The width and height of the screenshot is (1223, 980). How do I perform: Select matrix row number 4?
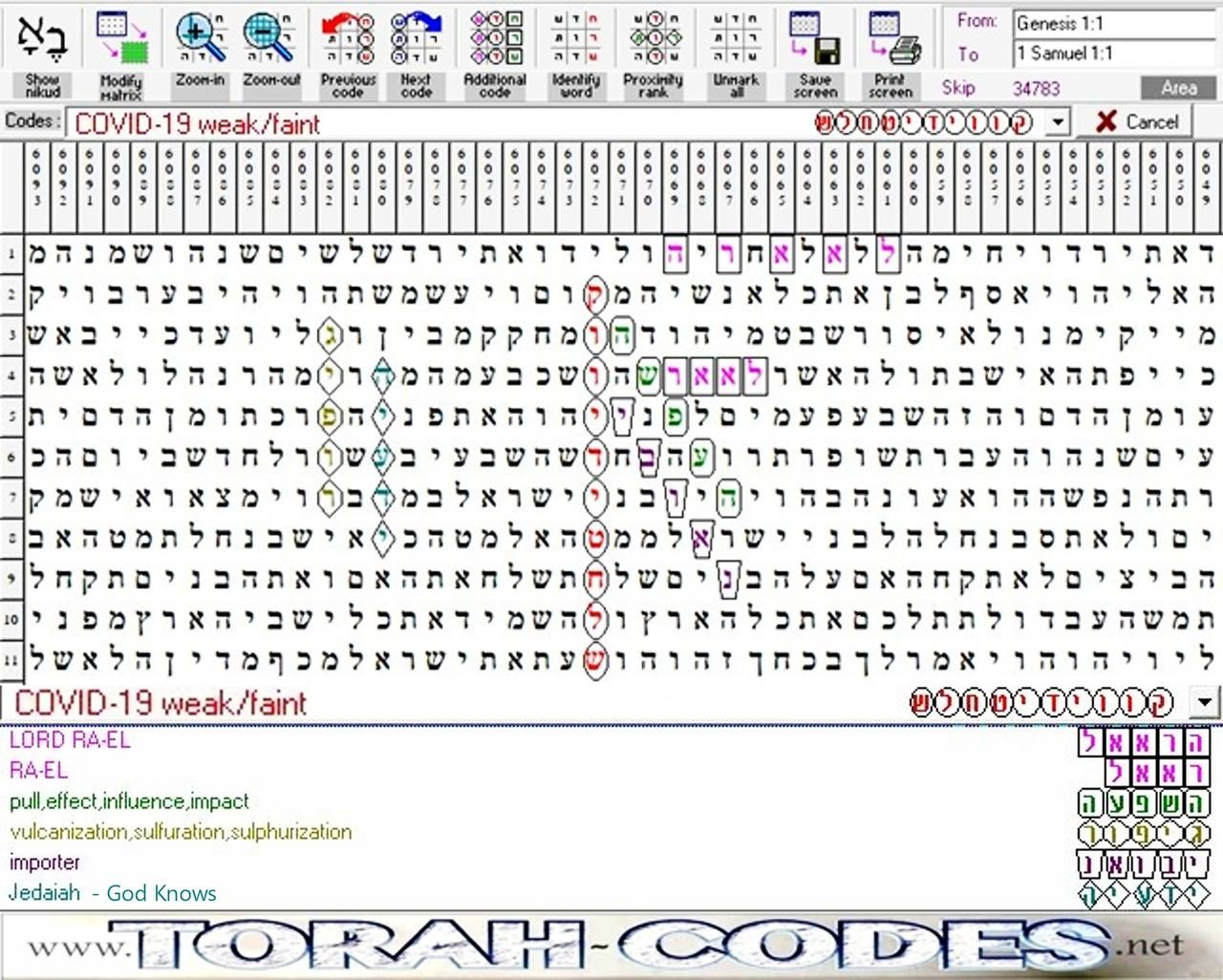(x=11, y=376)
